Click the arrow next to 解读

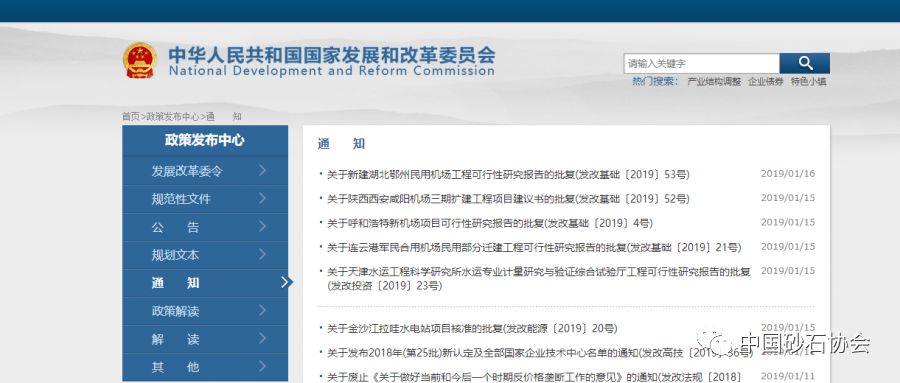point(262,339)
